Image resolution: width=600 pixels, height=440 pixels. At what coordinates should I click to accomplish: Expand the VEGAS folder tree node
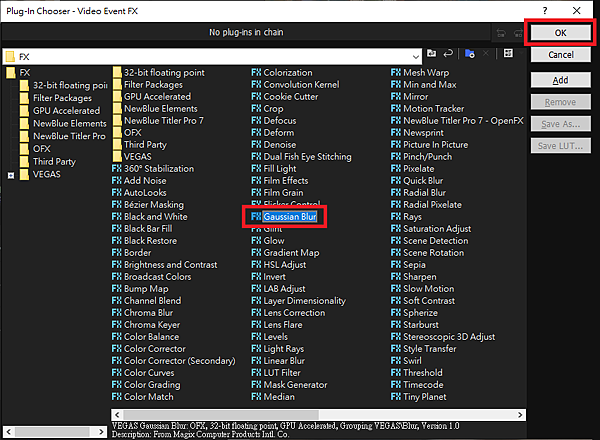[x=11, y=175]
